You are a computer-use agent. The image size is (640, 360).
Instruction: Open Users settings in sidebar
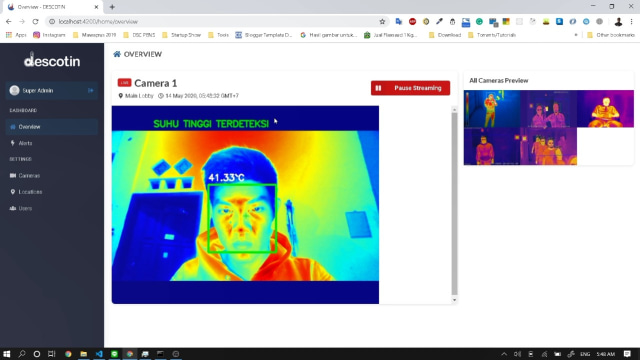[x=52, y=208]
